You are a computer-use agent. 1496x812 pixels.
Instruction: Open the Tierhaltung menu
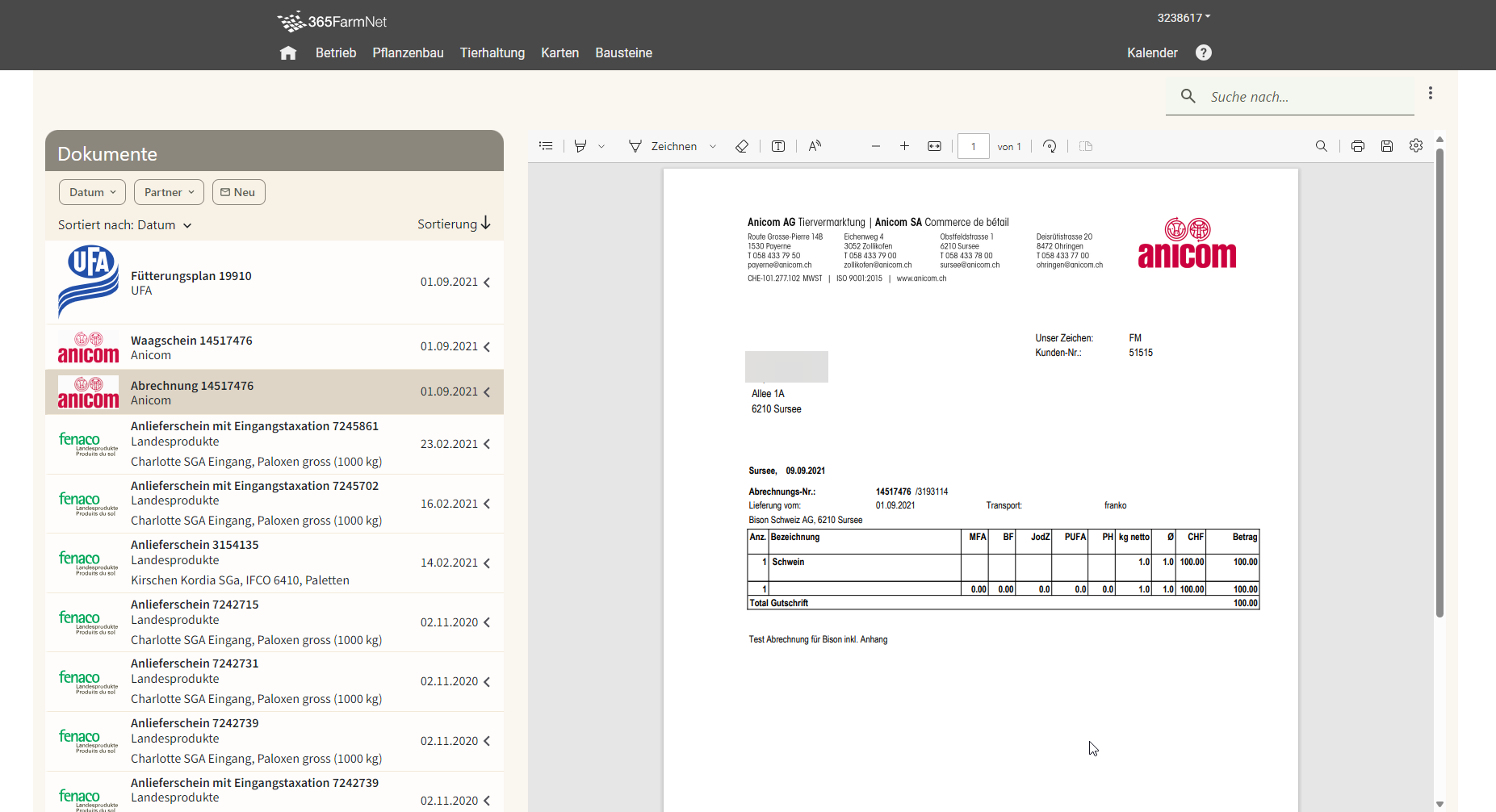pos(492,53)
